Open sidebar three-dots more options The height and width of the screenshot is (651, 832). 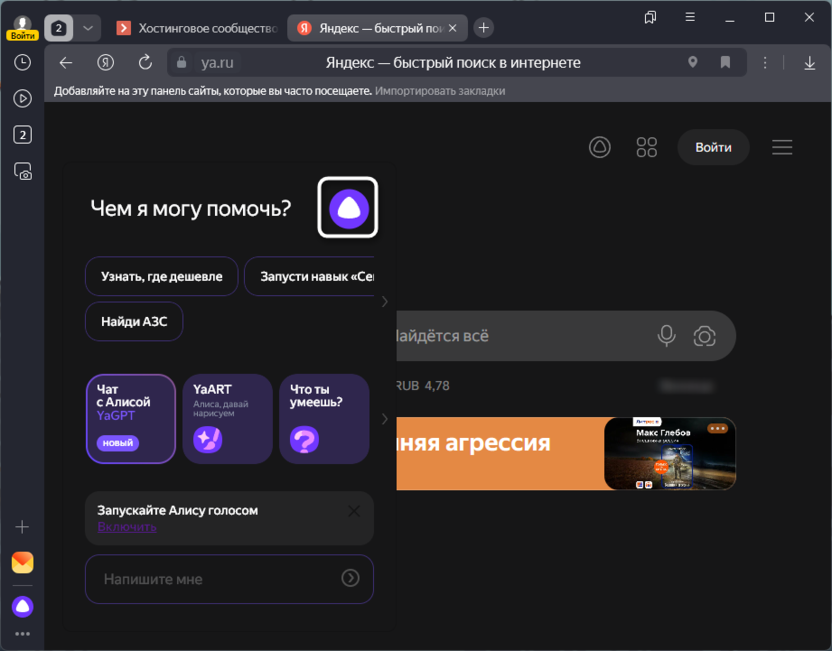point(22,634)
